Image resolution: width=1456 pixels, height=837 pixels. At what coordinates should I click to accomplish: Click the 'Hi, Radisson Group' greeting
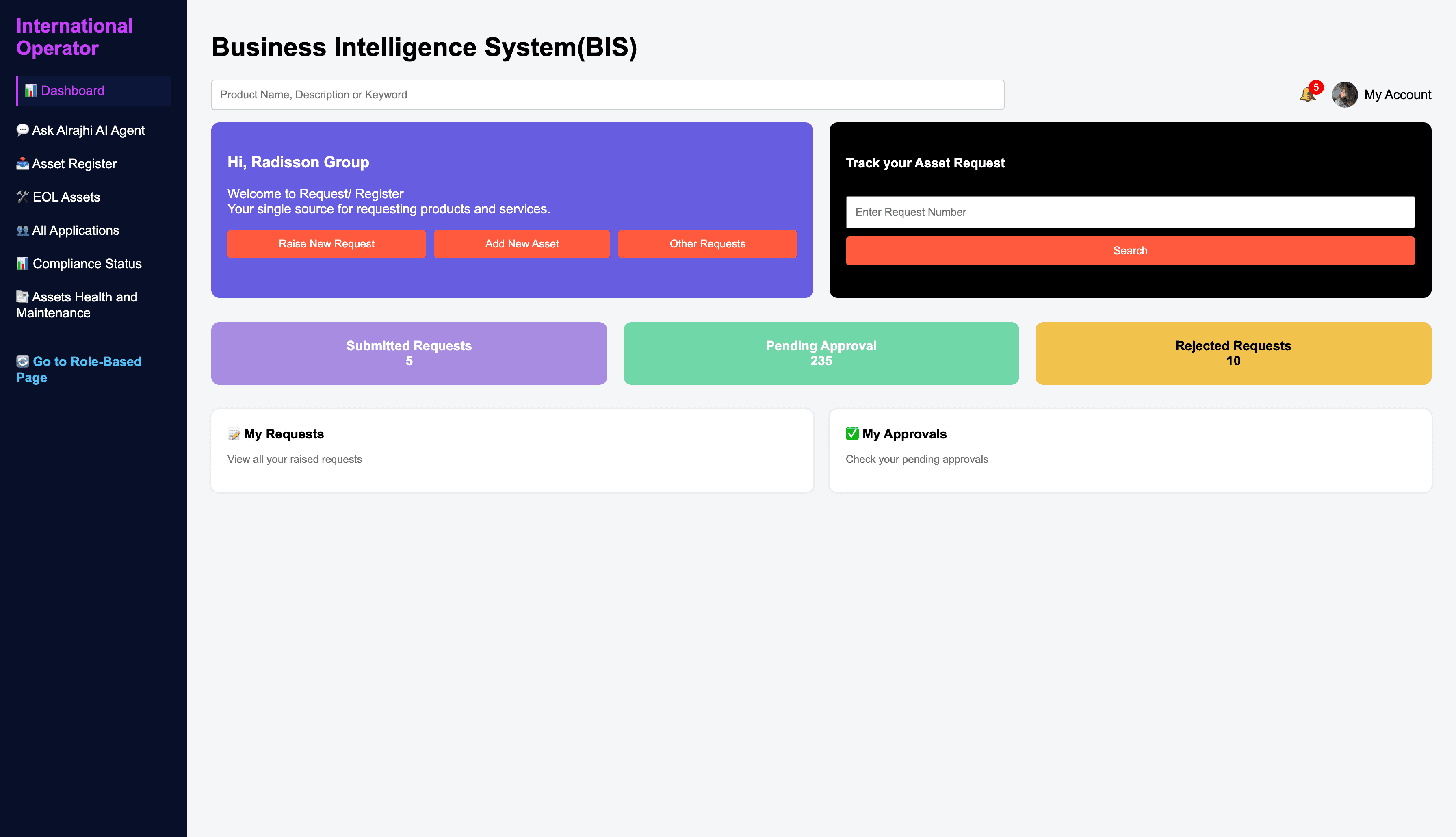point(298,162)
